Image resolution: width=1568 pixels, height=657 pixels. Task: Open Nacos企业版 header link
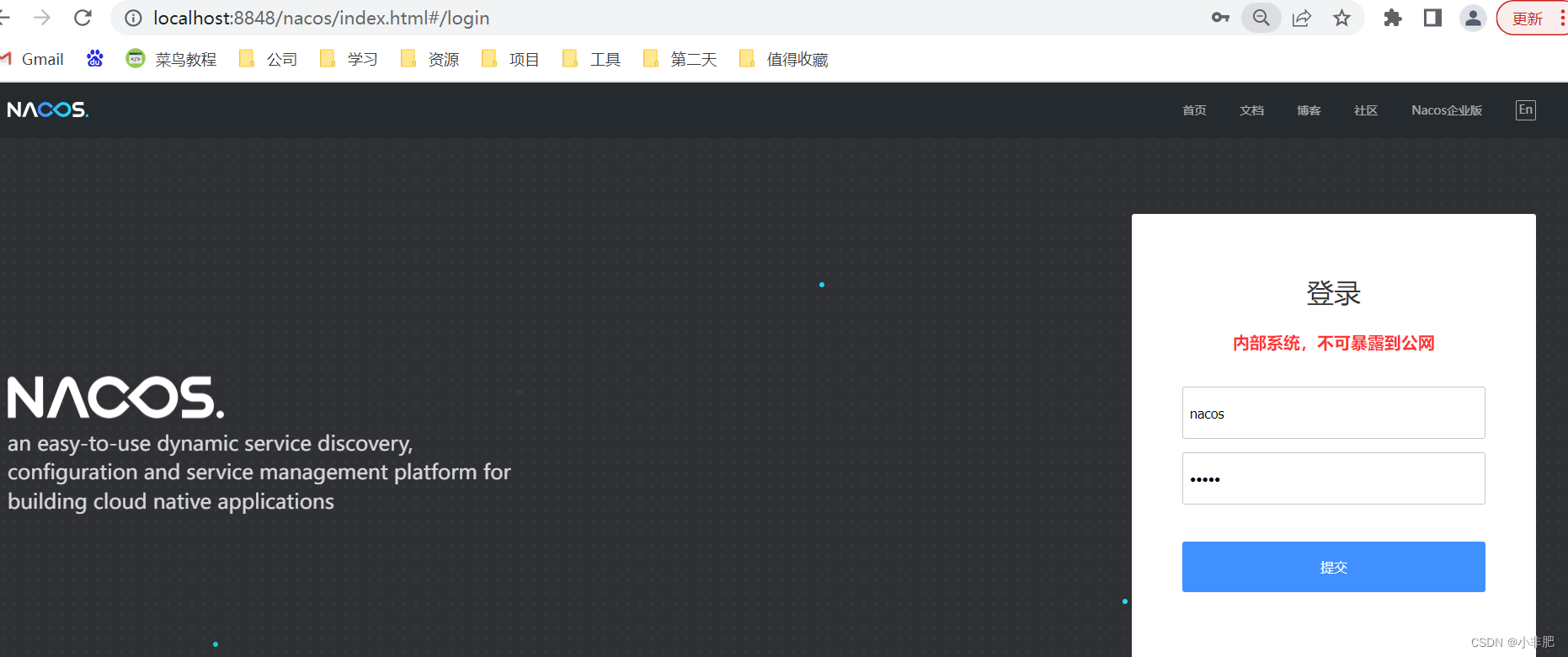click(1447, 110)
